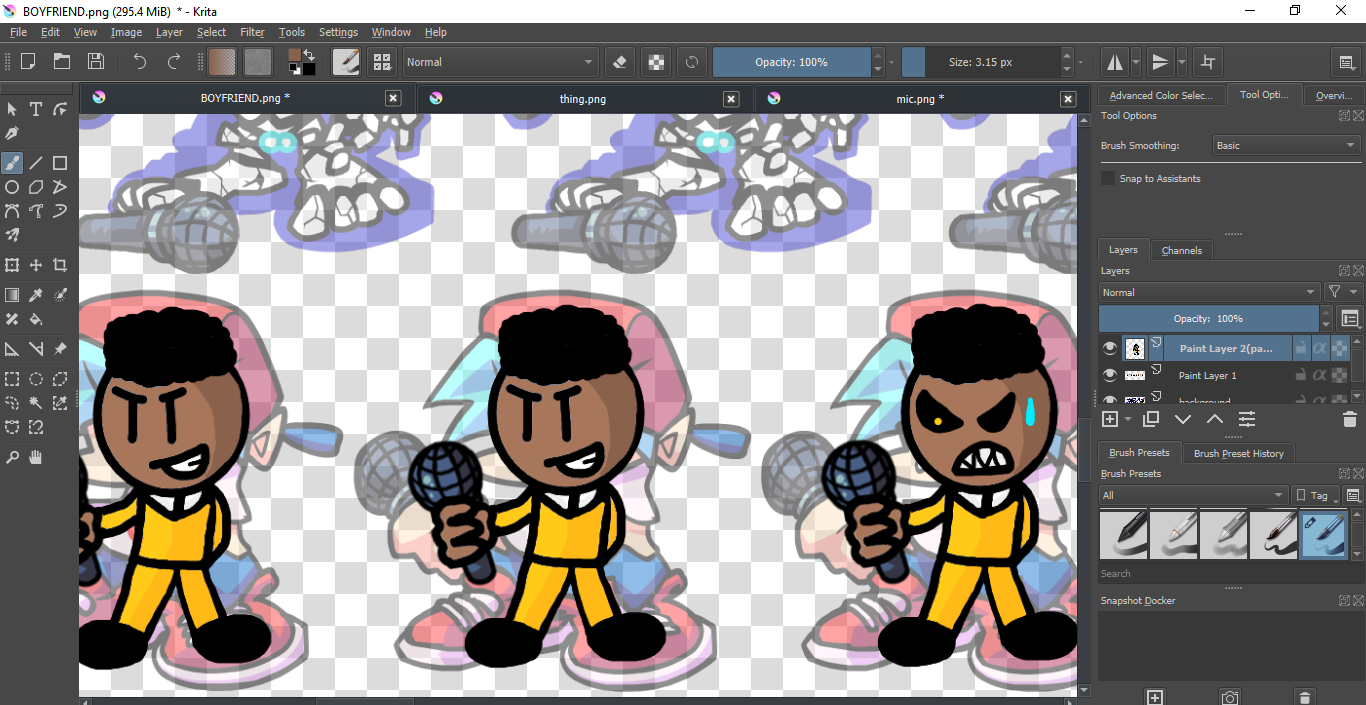Screen dimensions: 1366x705
Task: Toggle eraser mode
Action: (619, 62)
